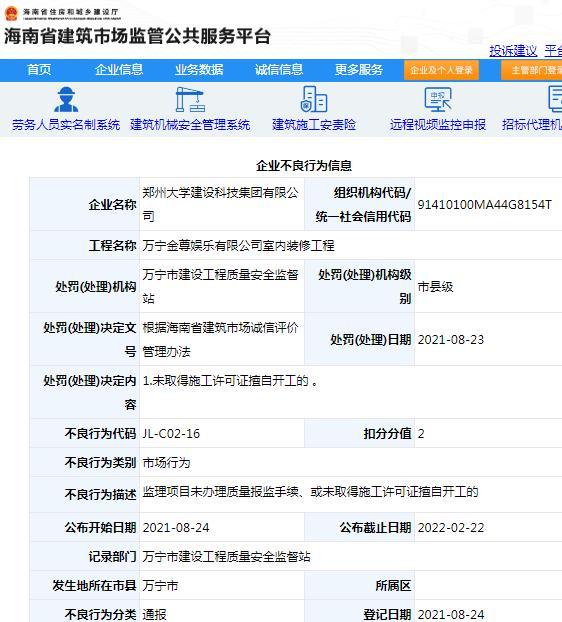Select project name 万宁金尊娱乐有限公司室内装修工程

[x=238, y=246]
